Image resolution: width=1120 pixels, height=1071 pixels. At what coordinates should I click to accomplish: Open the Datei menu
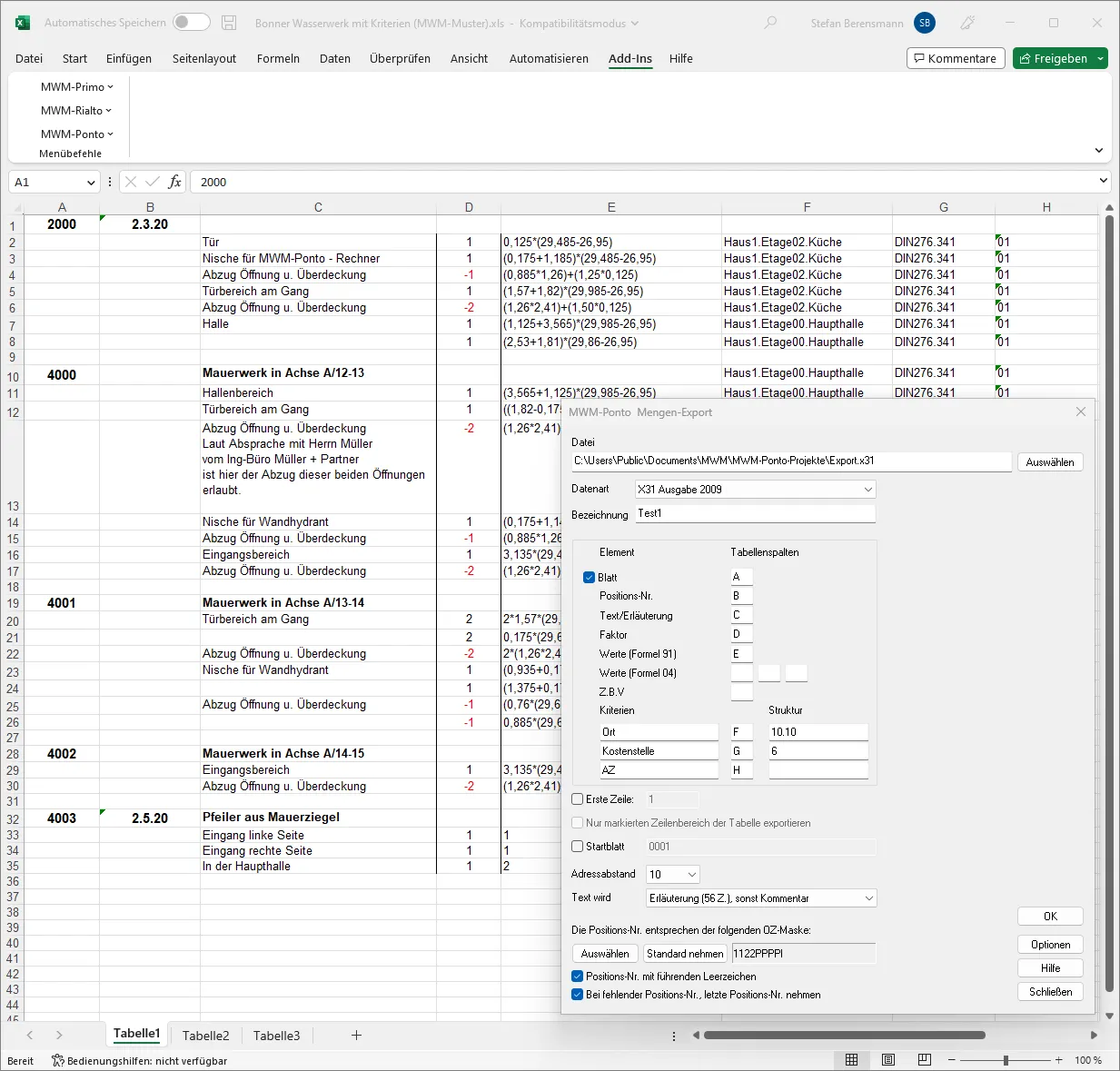[29, 58]
